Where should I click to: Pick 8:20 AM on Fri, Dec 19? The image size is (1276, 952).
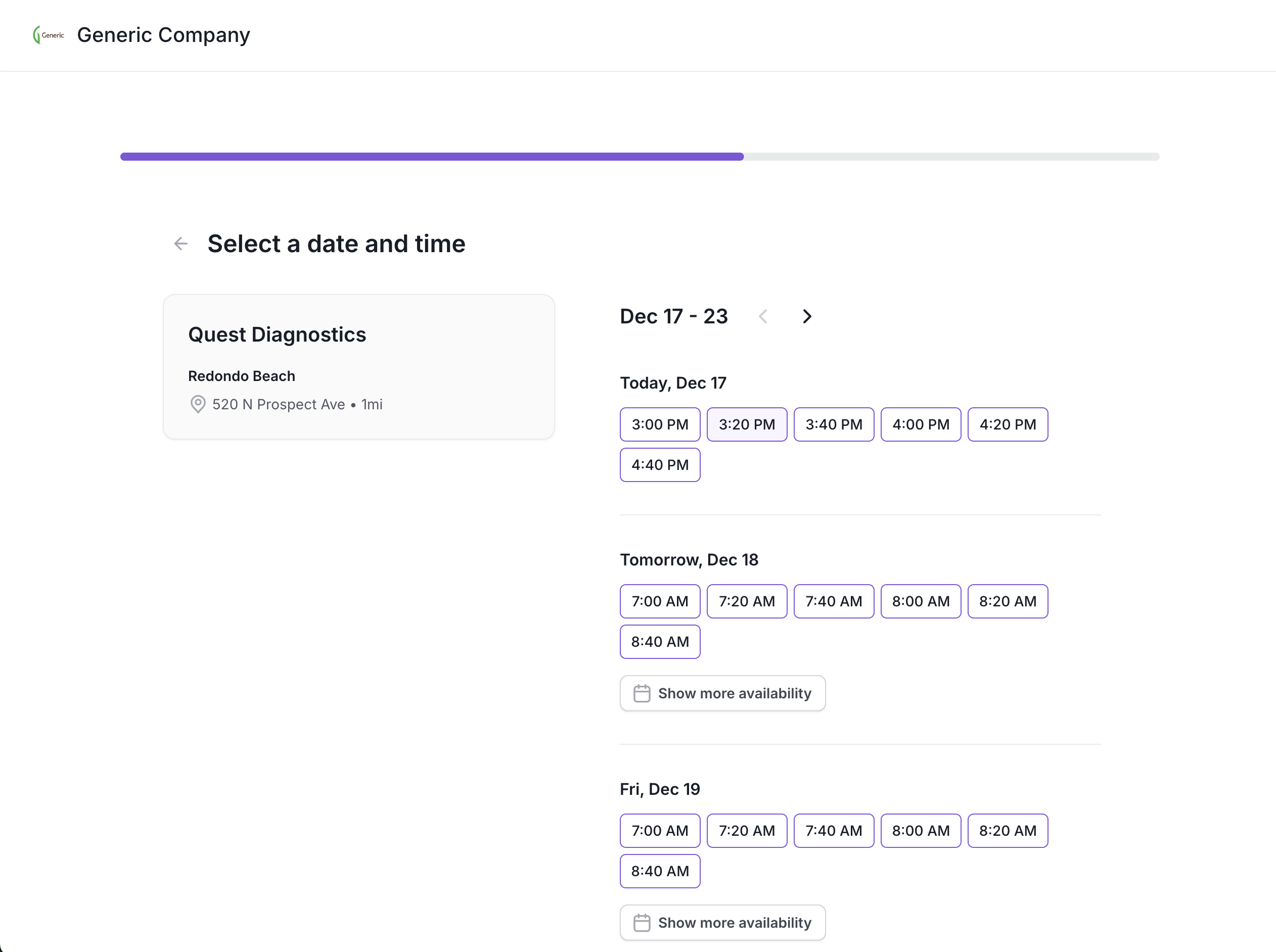(x=1008, y=830)
